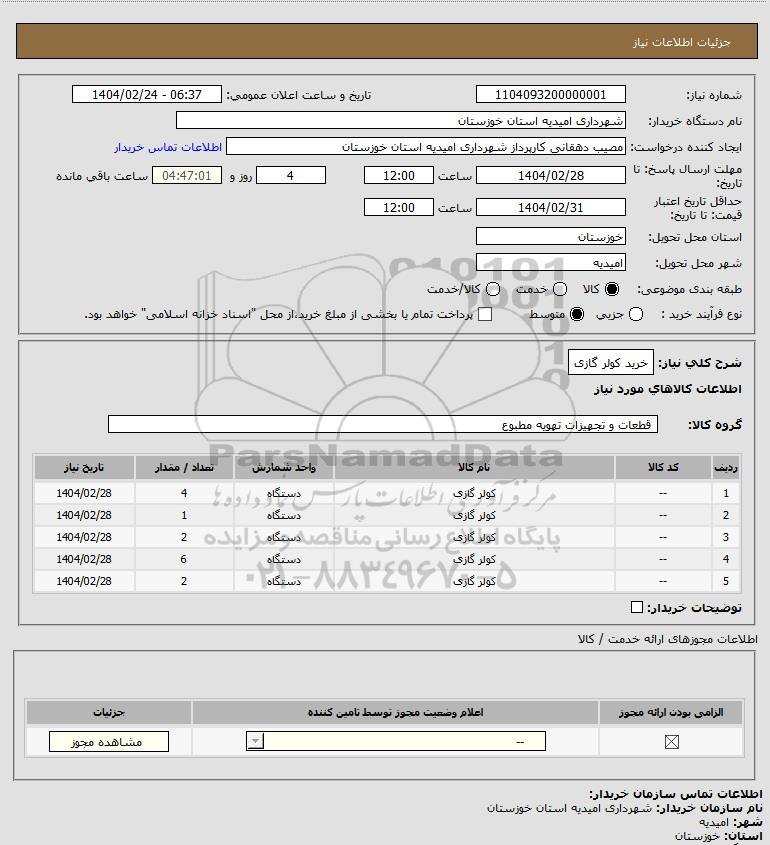
Task: Click the گروه کالا field
Action: 383,425
